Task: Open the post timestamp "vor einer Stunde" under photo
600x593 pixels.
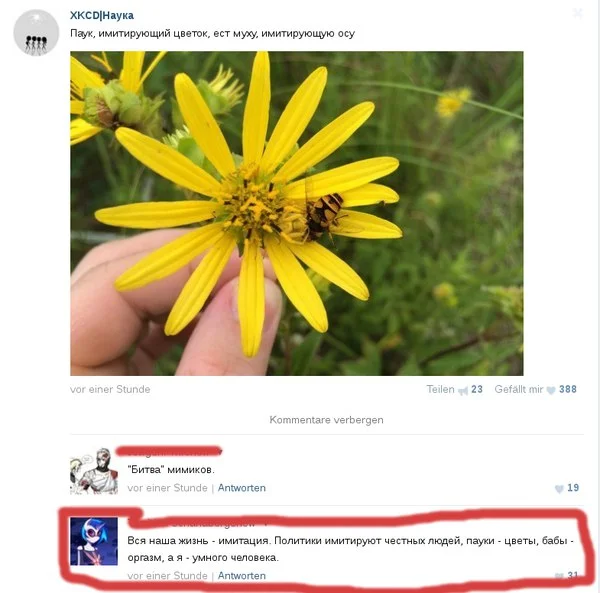Action: click(x=110, y=389)
